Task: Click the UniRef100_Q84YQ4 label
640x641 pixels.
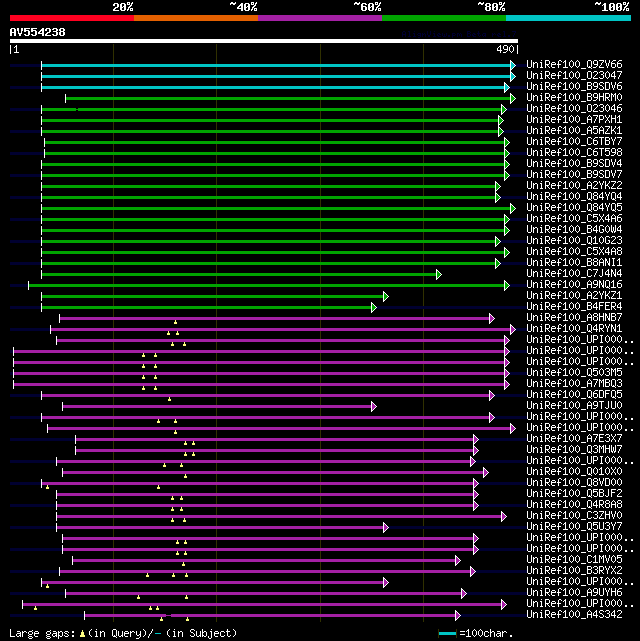Action: (574, 196)
